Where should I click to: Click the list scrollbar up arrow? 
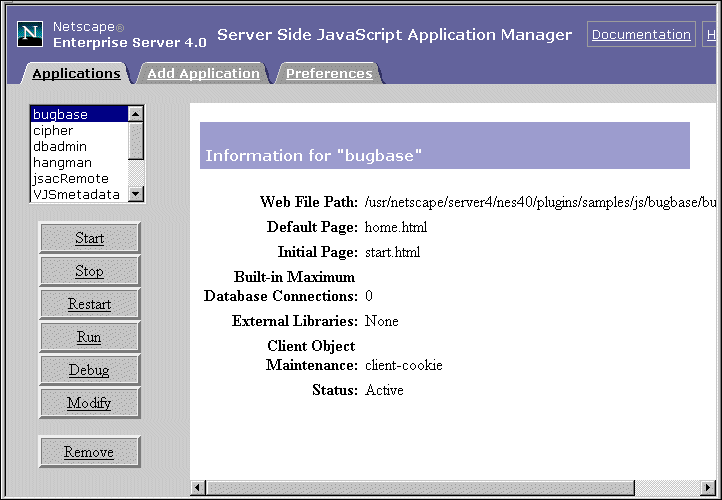click(136, 114)
